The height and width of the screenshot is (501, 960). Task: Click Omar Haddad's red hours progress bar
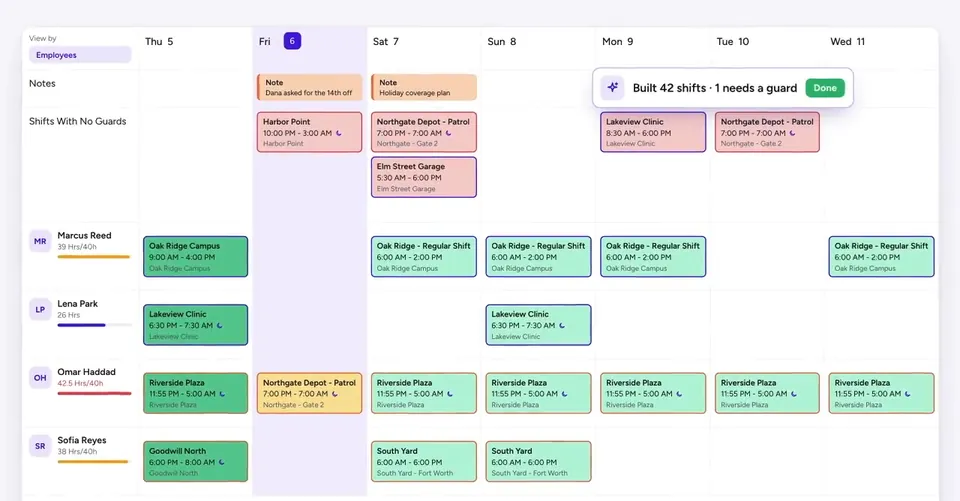(x=94, y=393)
